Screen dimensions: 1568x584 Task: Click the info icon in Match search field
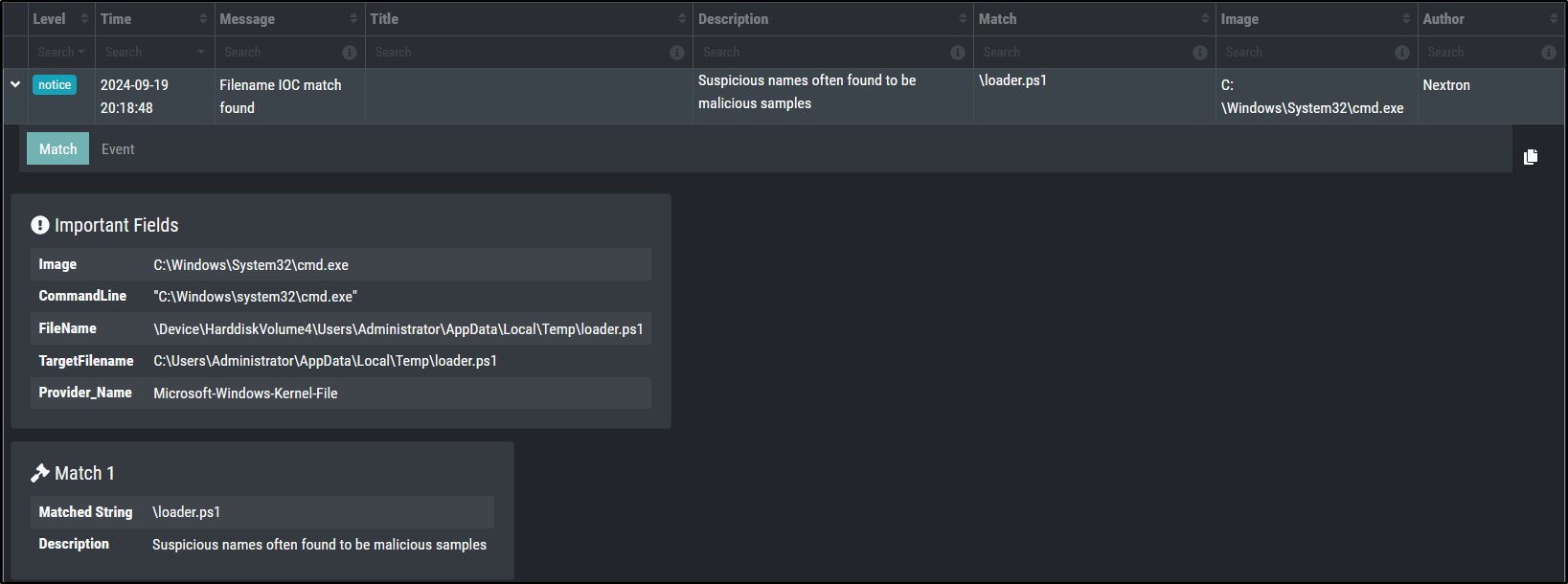point(1200,53)
